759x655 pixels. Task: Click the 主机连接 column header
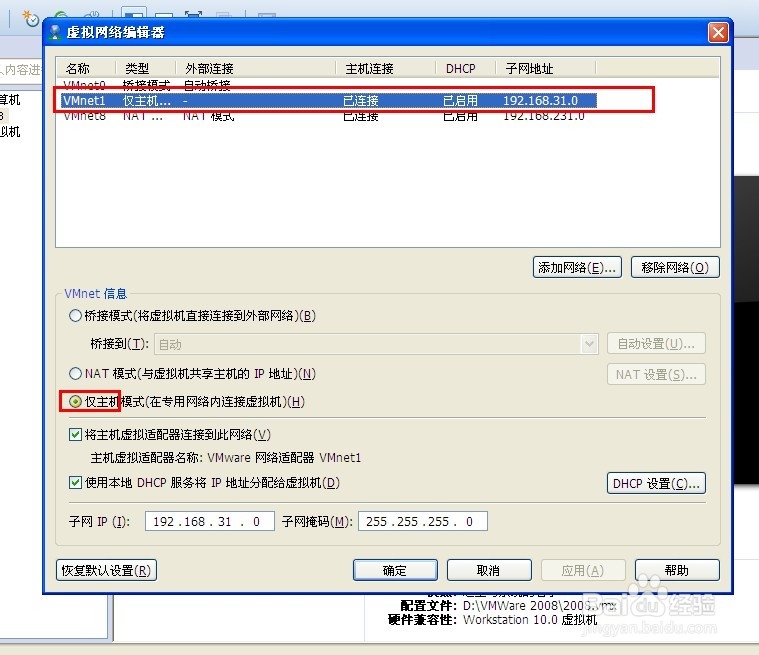(x=385, y=68)
